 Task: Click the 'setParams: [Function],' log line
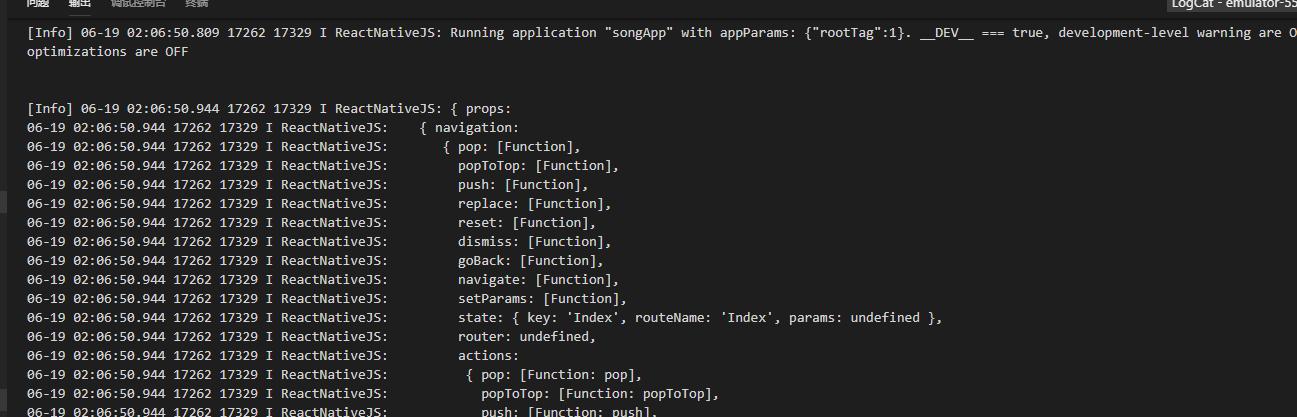click(x=542, y=299)
